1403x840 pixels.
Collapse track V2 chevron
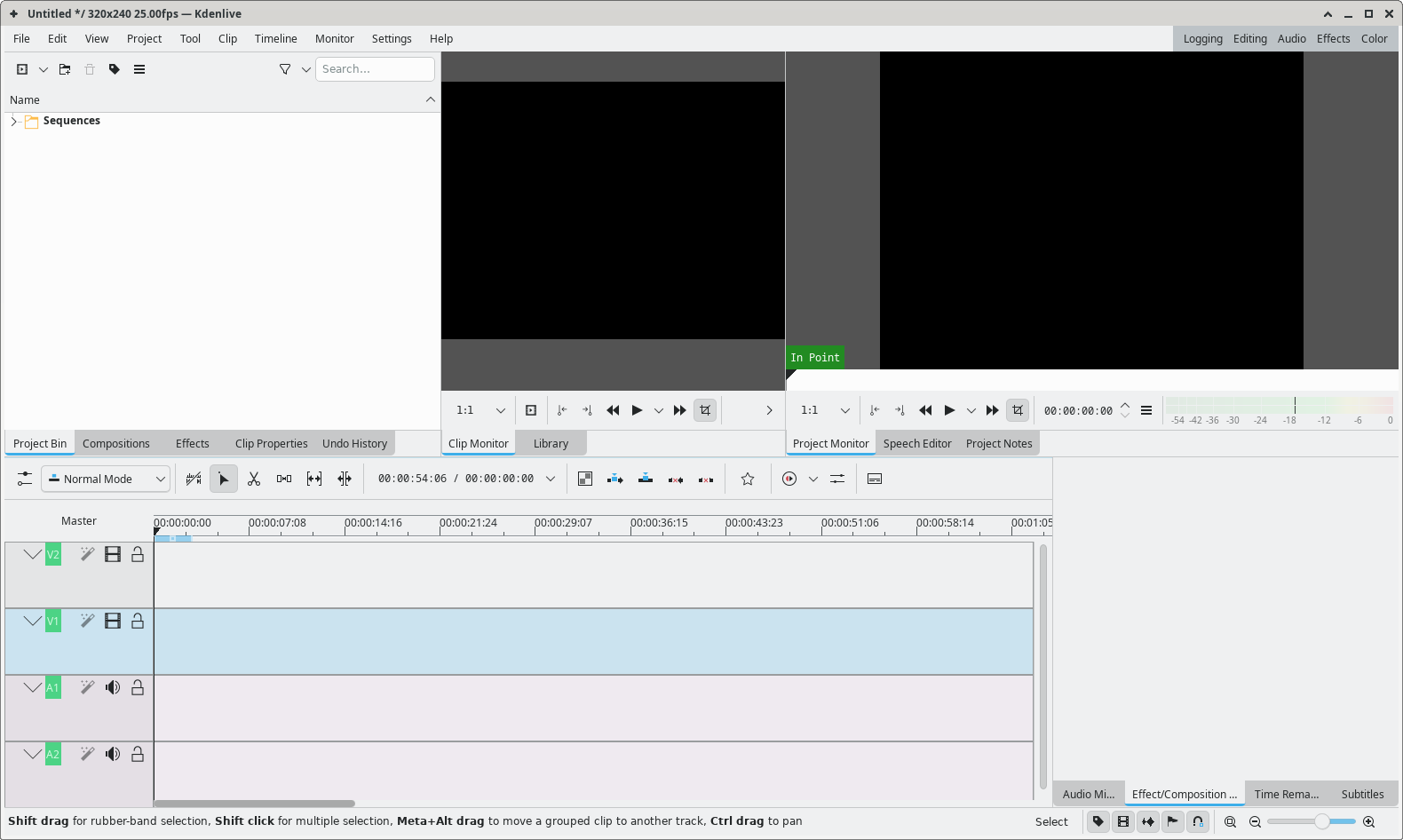pos(33,554)
